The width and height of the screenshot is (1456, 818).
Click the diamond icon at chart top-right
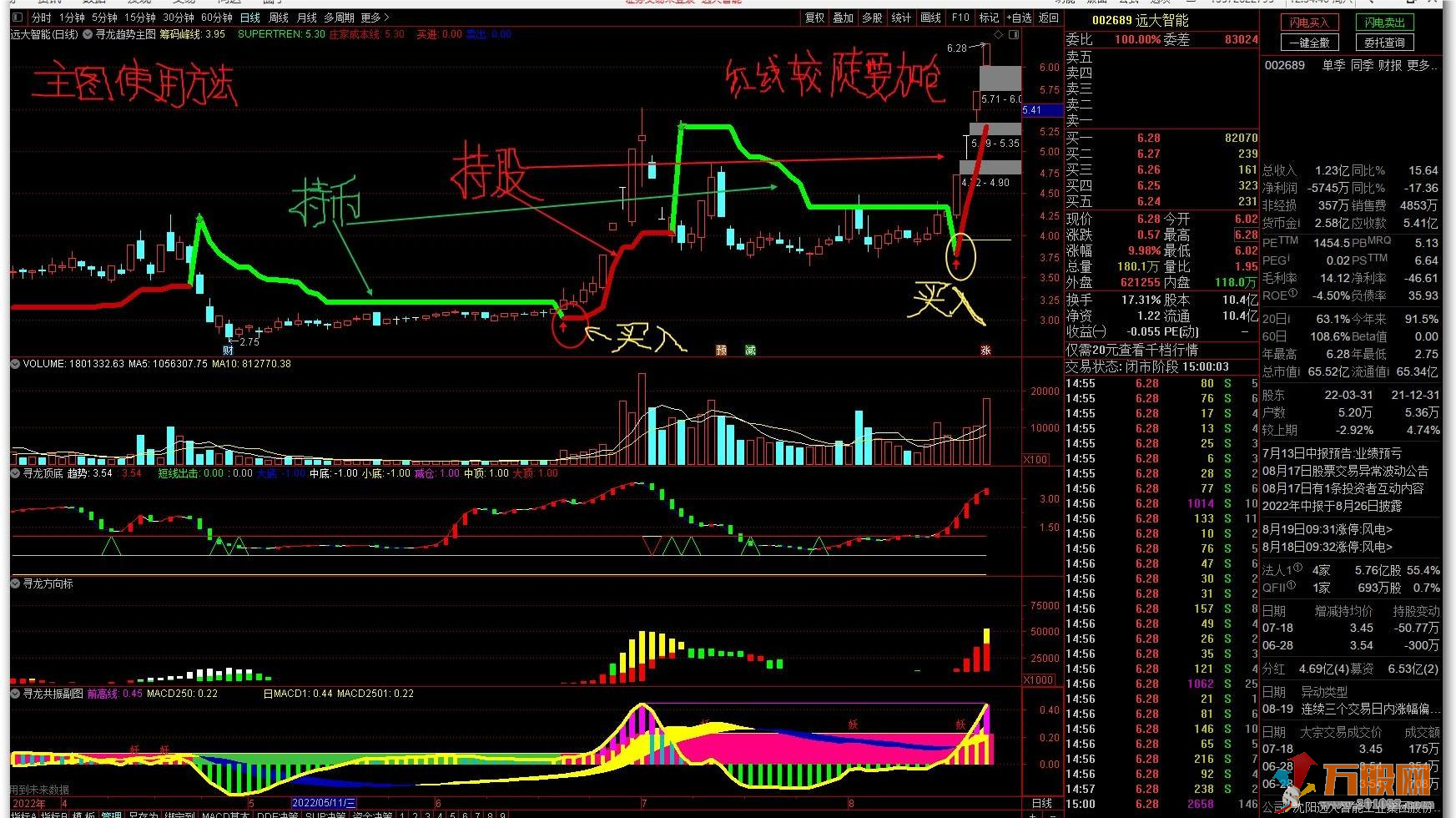click(x=1000, y=34)
